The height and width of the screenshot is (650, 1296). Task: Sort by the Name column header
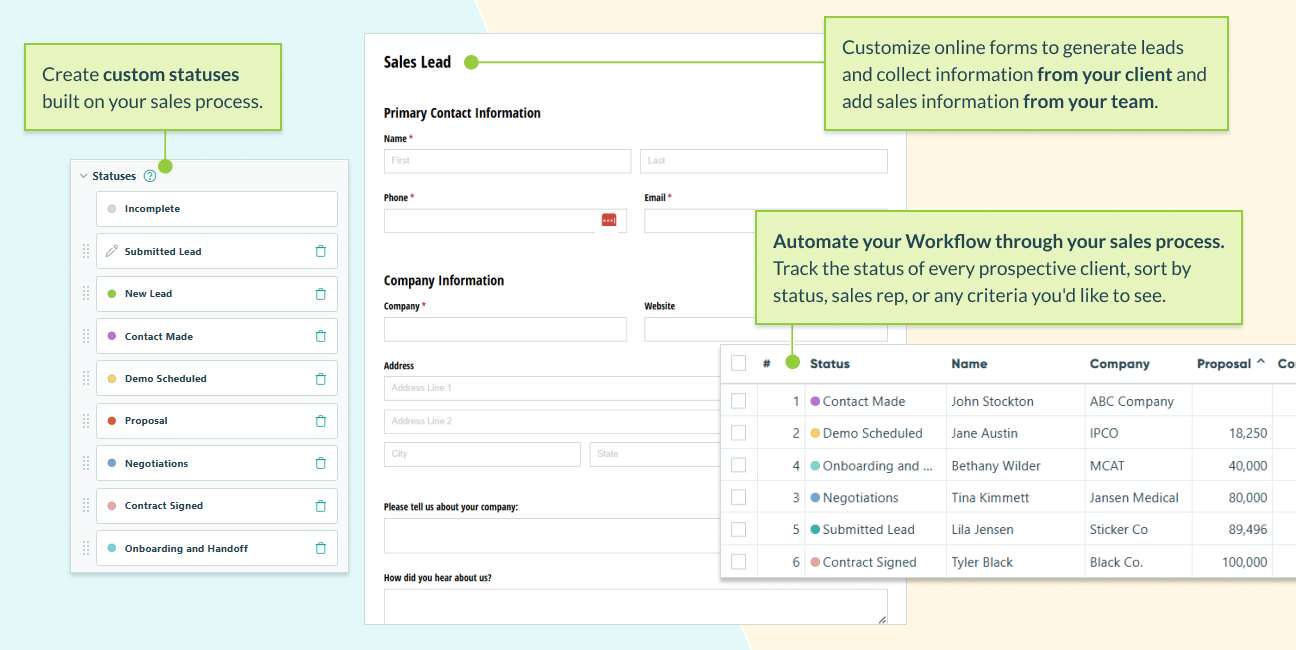968,363
